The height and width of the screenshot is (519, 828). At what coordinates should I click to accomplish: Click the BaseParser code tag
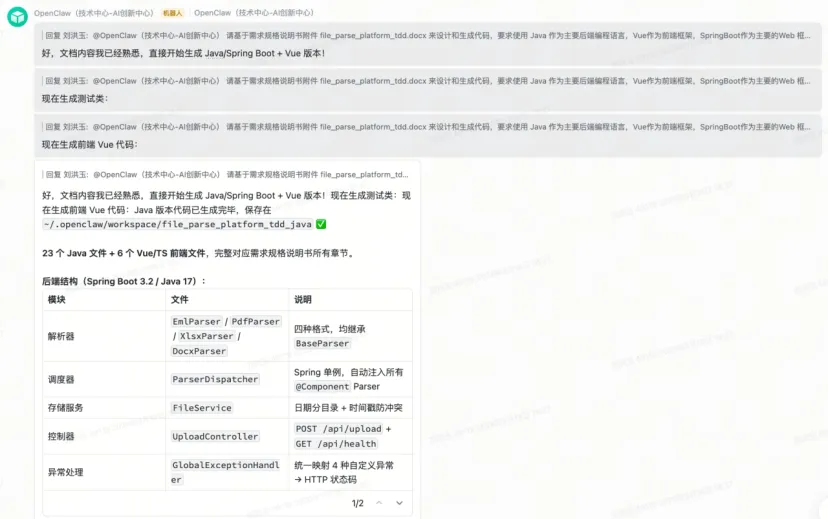[322, 344]
